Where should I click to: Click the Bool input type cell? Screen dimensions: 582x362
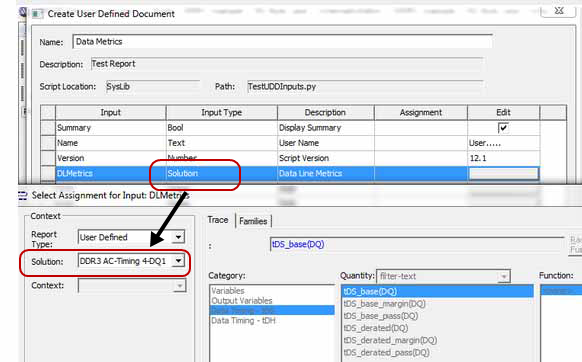coord(222,128)
